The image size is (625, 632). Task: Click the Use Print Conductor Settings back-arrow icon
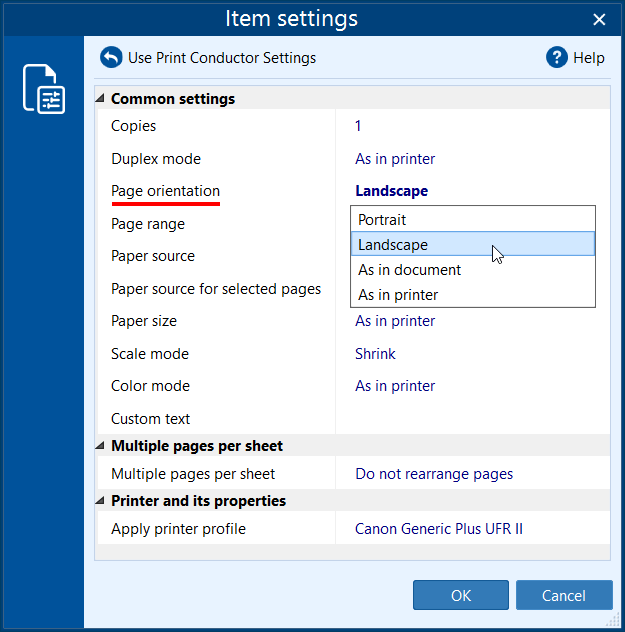[111, 58]
